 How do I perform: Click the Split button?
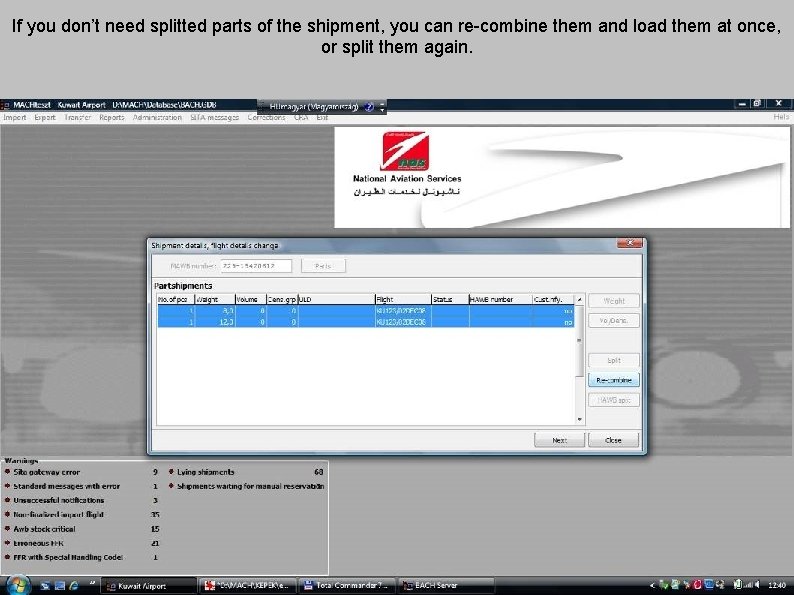tap(614, 361)
